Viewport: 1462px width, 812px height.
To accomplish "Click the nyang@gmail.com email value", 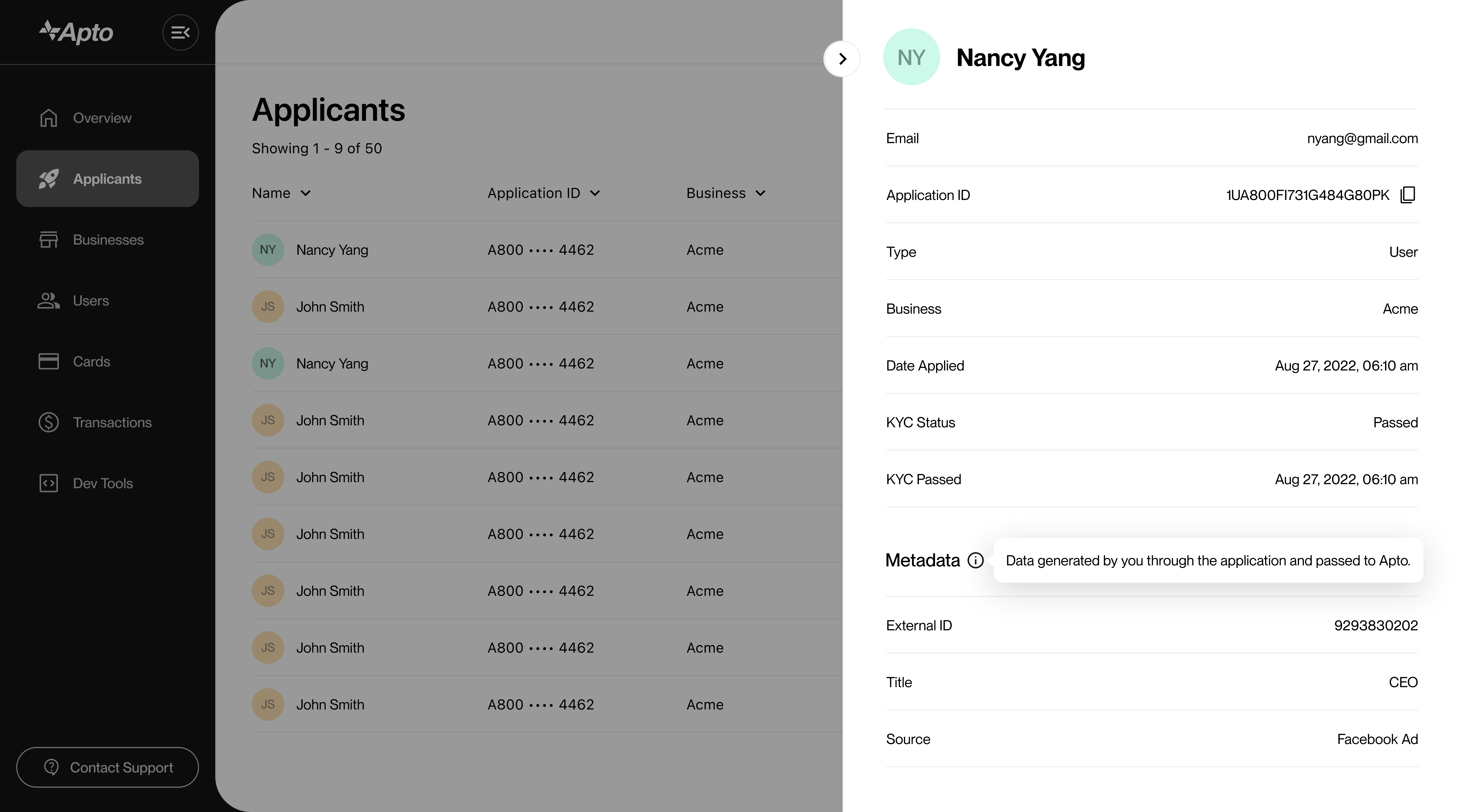I will pos(1362,139).
